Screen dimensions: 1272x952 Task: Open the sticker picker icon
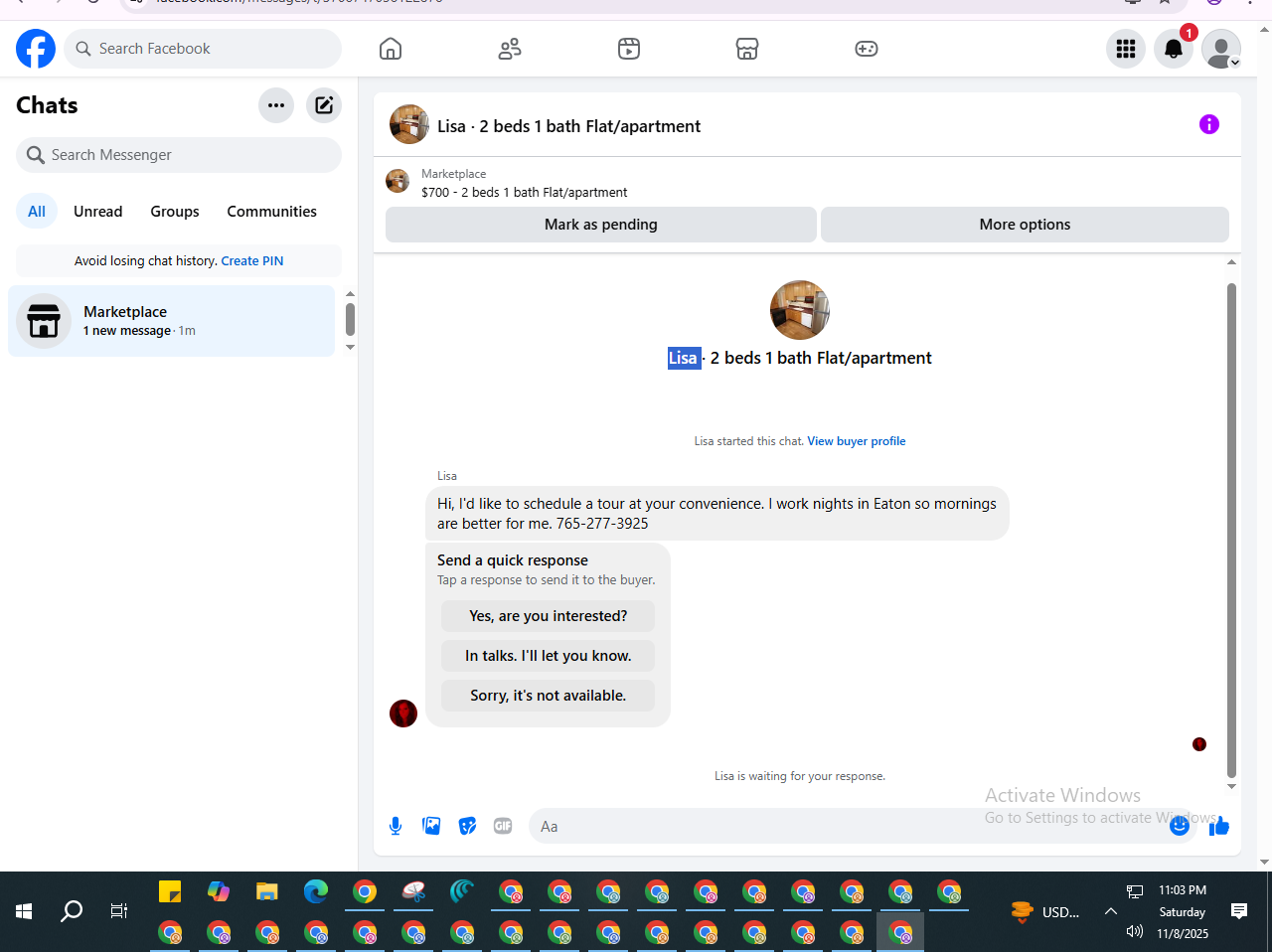[467, 826]
